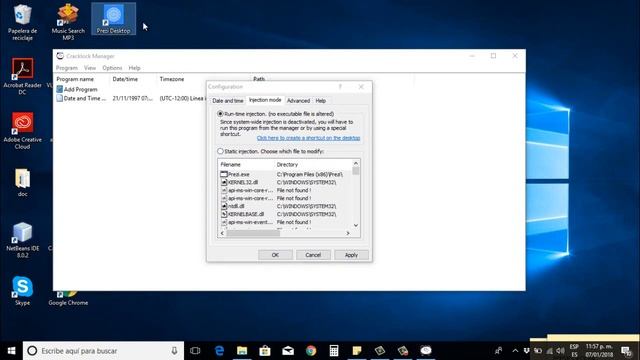Switch to the Cracklock clock icon in taskbar

[426, 351]
